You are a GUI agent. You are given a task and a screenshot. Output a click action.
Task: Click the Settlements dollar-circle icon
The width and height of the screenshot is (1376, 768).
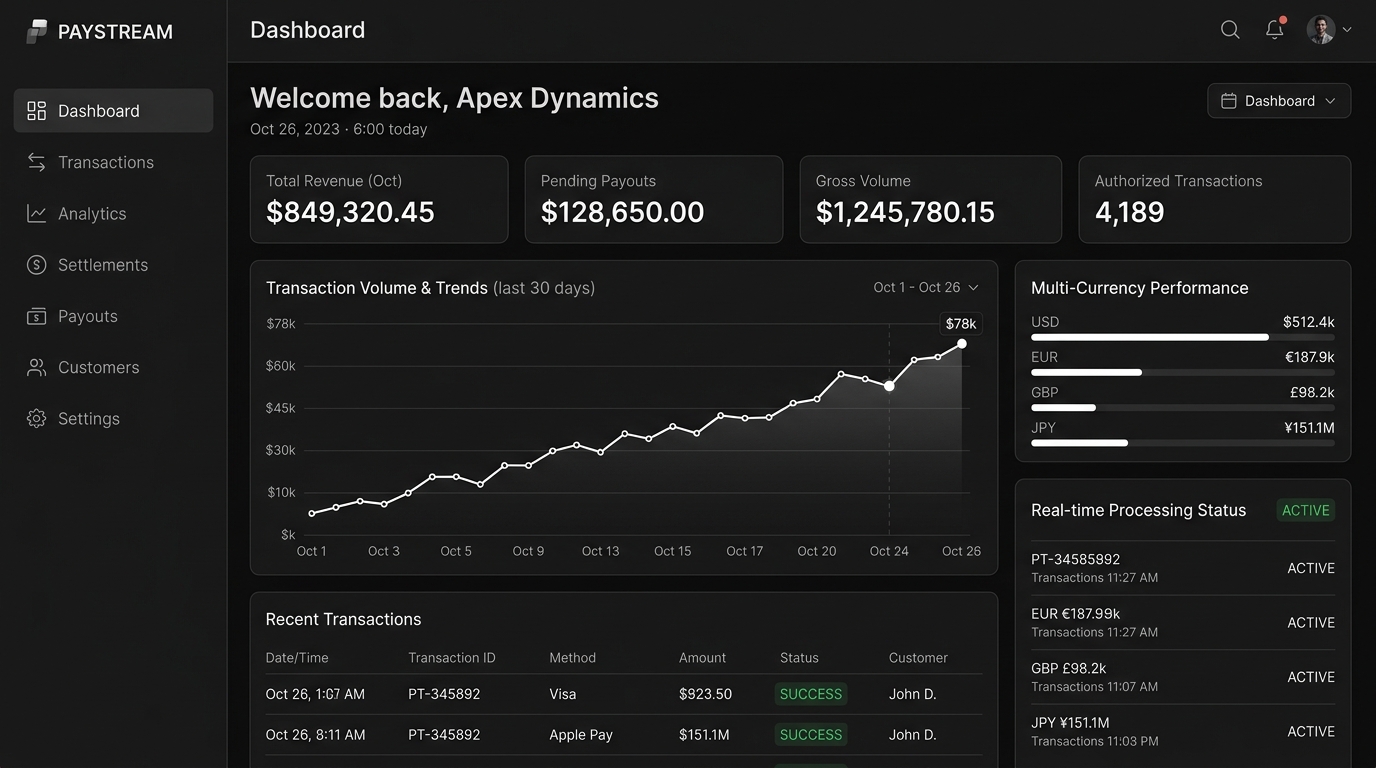[37, 265]
